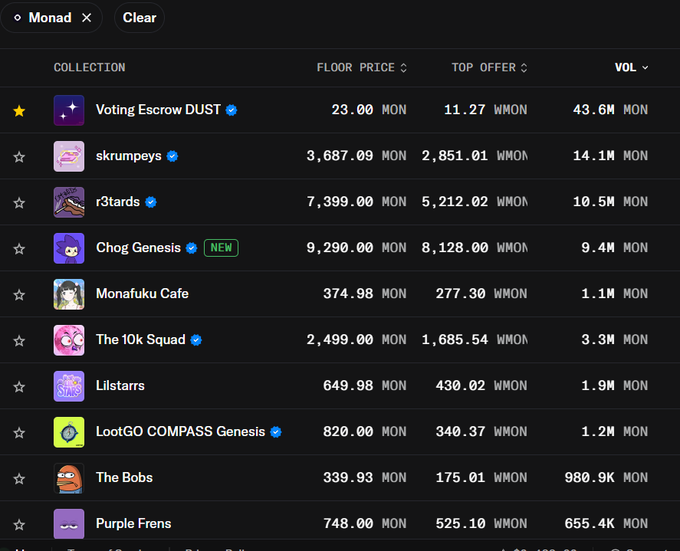680x551 pixels.
Task: Click the NEW badge on Chog Genesis
Action: (x=221, y=248)
